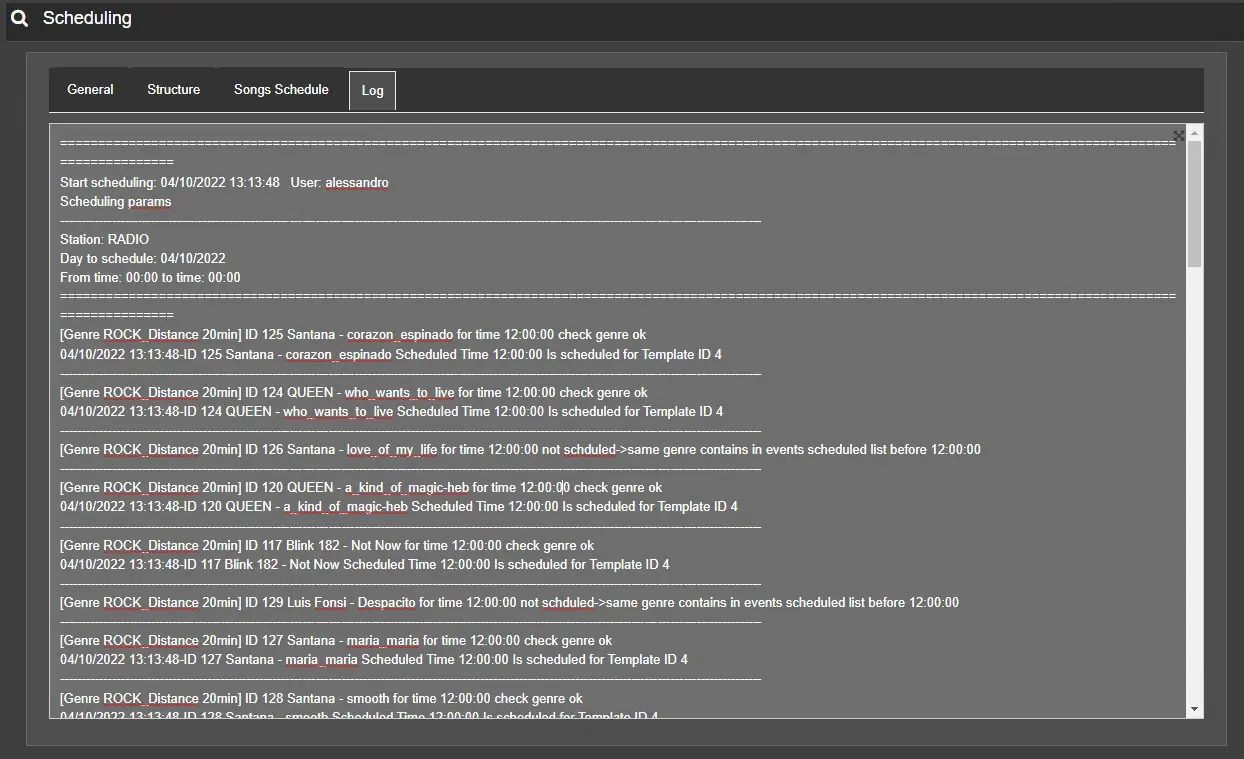Click the ID 117 Blink 182 Scheduled Time line
Image resolution: width=1244 pixels, height=759 pixels.
365,565
